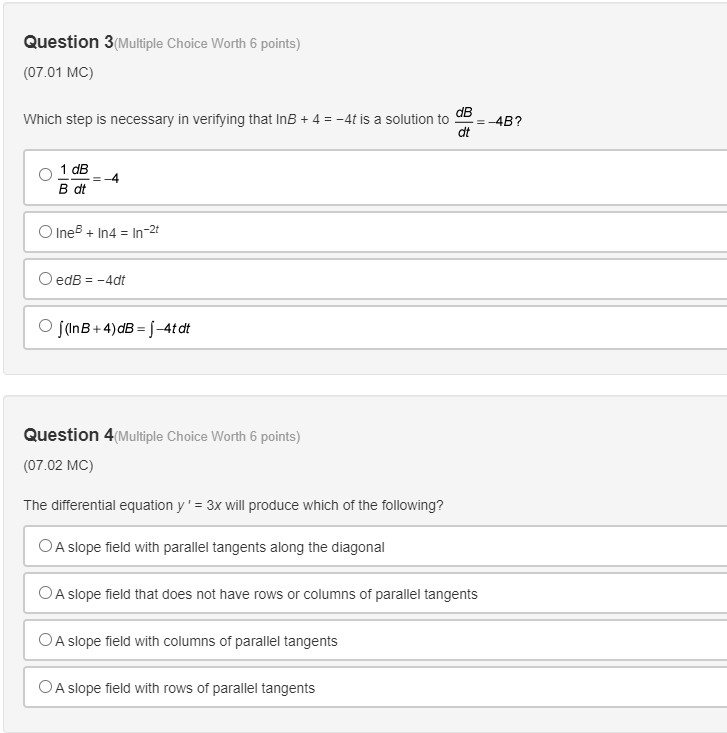Click the "The differential equation y' = 3x" prompt

point(233,505)
